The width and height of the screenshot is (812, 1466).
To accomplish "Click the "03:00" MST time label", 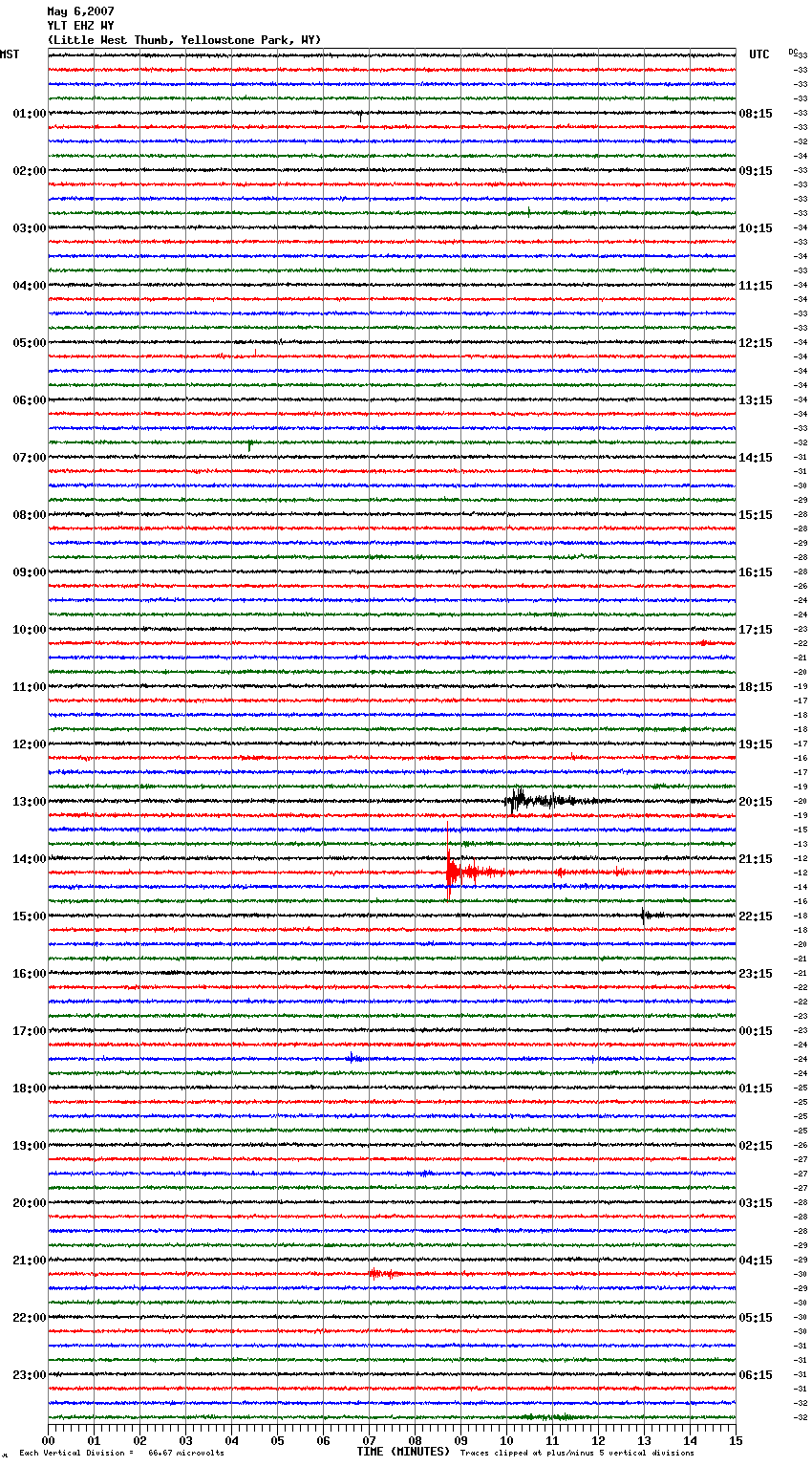I will 30,228.
